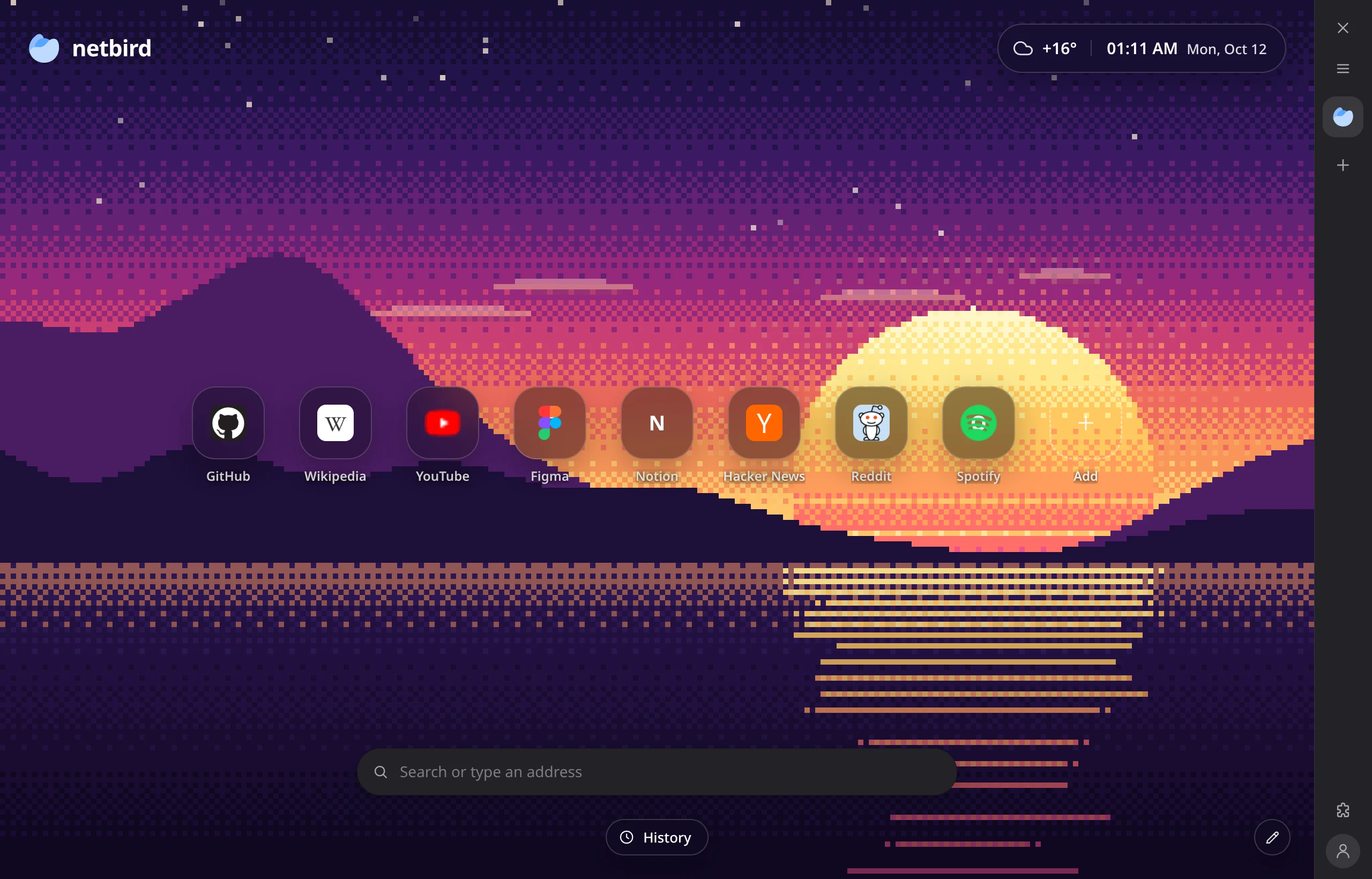Viewport: 1372px width, 879px height.
Task: Open the Reddit shortcut tile
Action: 871,423
